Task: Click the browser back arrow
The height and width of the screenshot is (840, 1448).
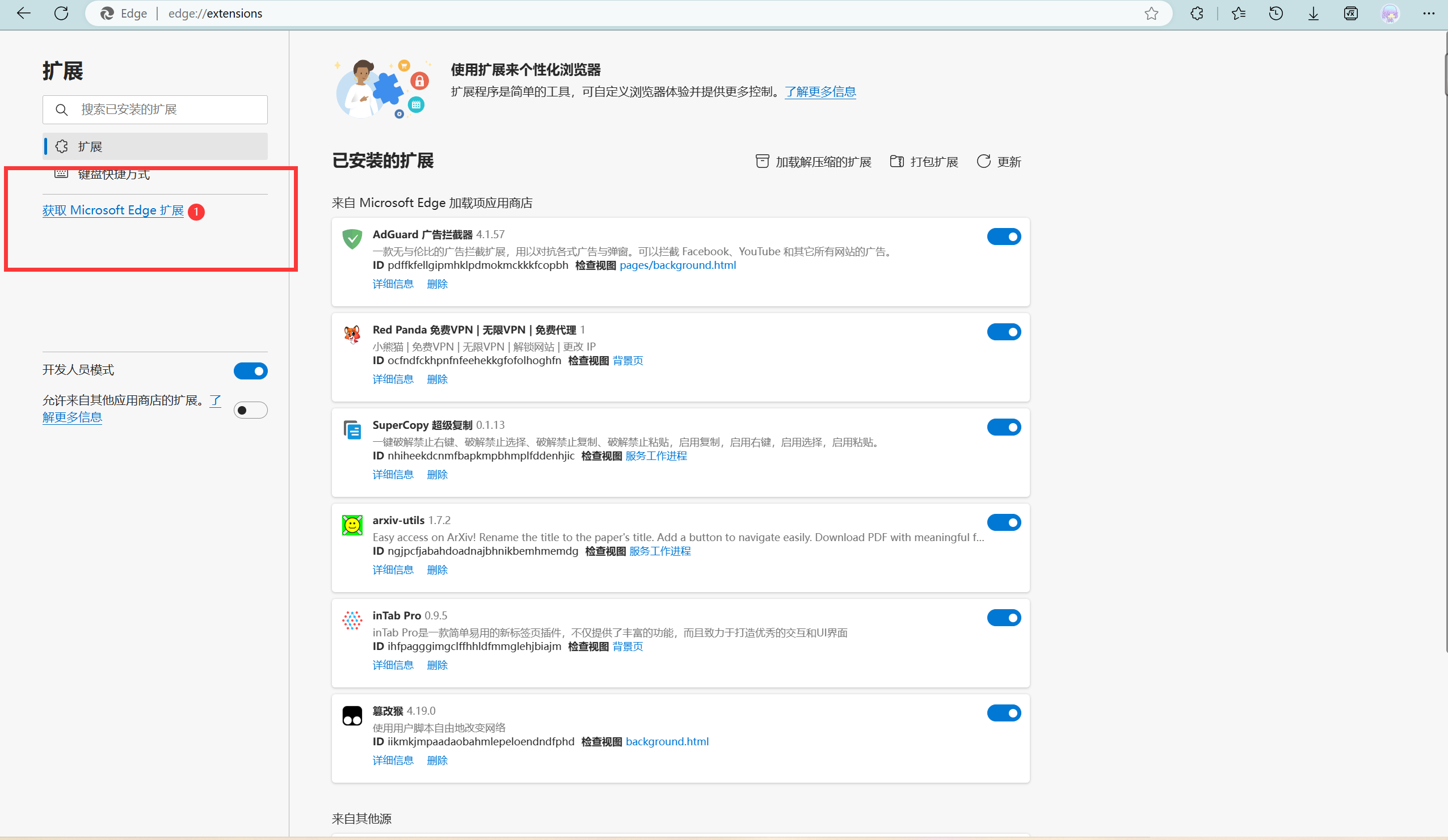Action: (24, 13)
